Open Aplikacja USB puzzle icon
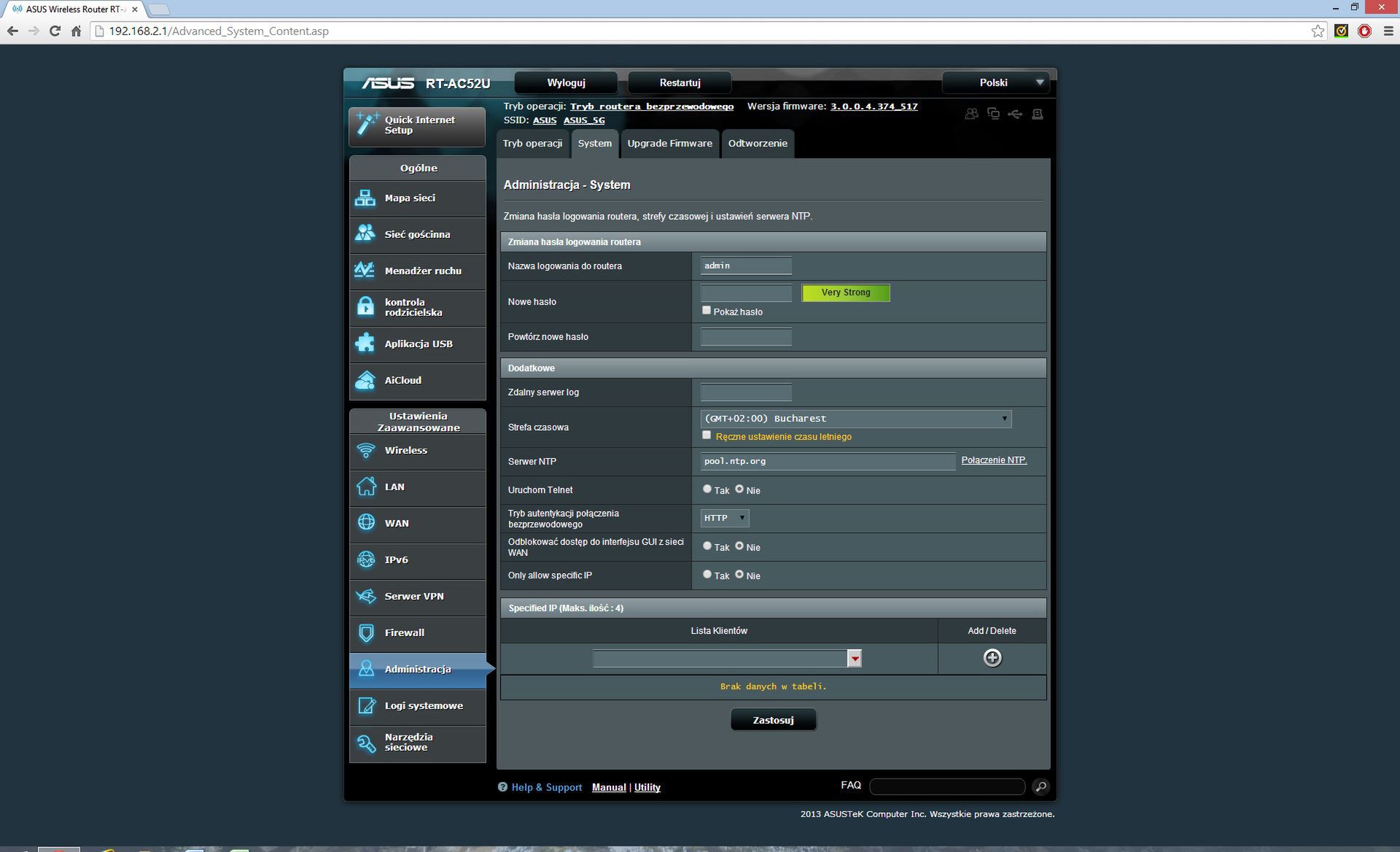The width and height of the screenshot is (1400, 852). pyautogui.click(x=365, y=343)
